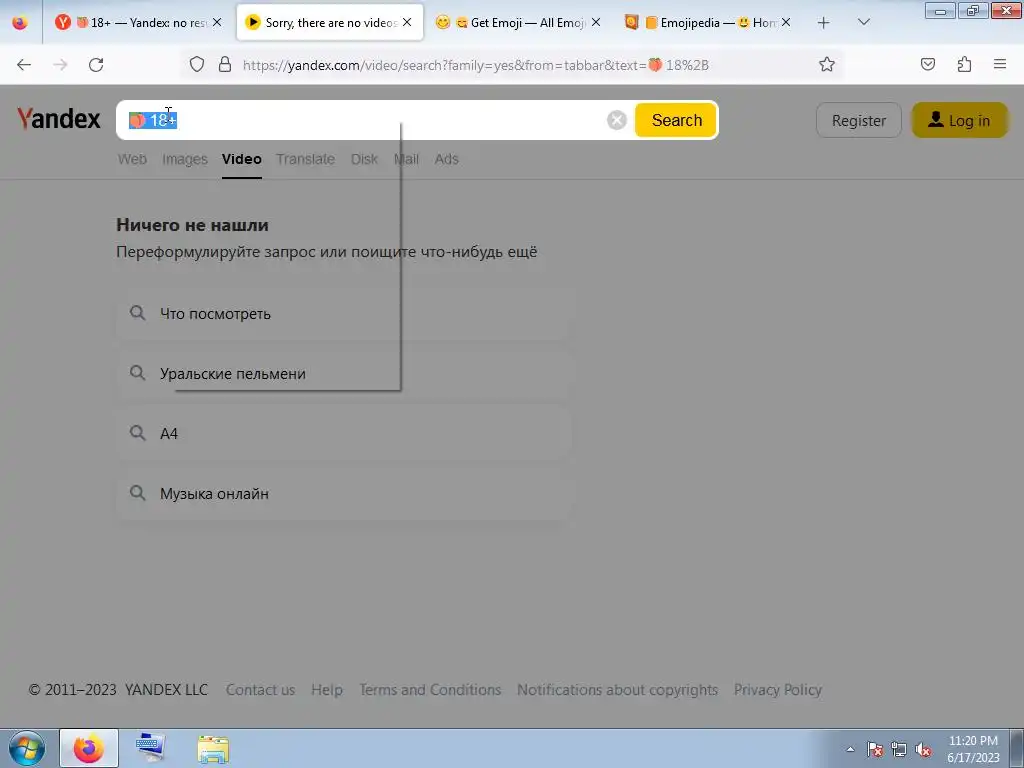
Task: Select suggestion 'Что посмотреть'
Action: (343, 313)
